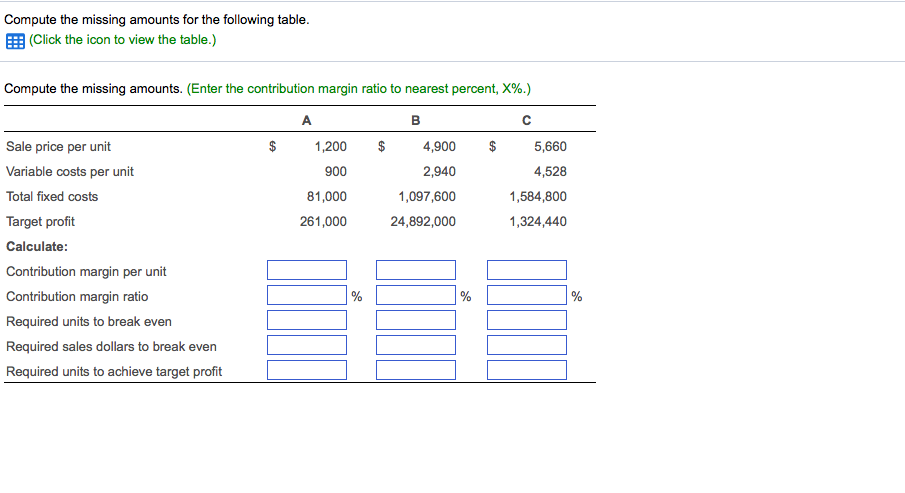Activate Required units to achieve target profit A
This screenshot has height=493, width=905.
coord(307,370)
